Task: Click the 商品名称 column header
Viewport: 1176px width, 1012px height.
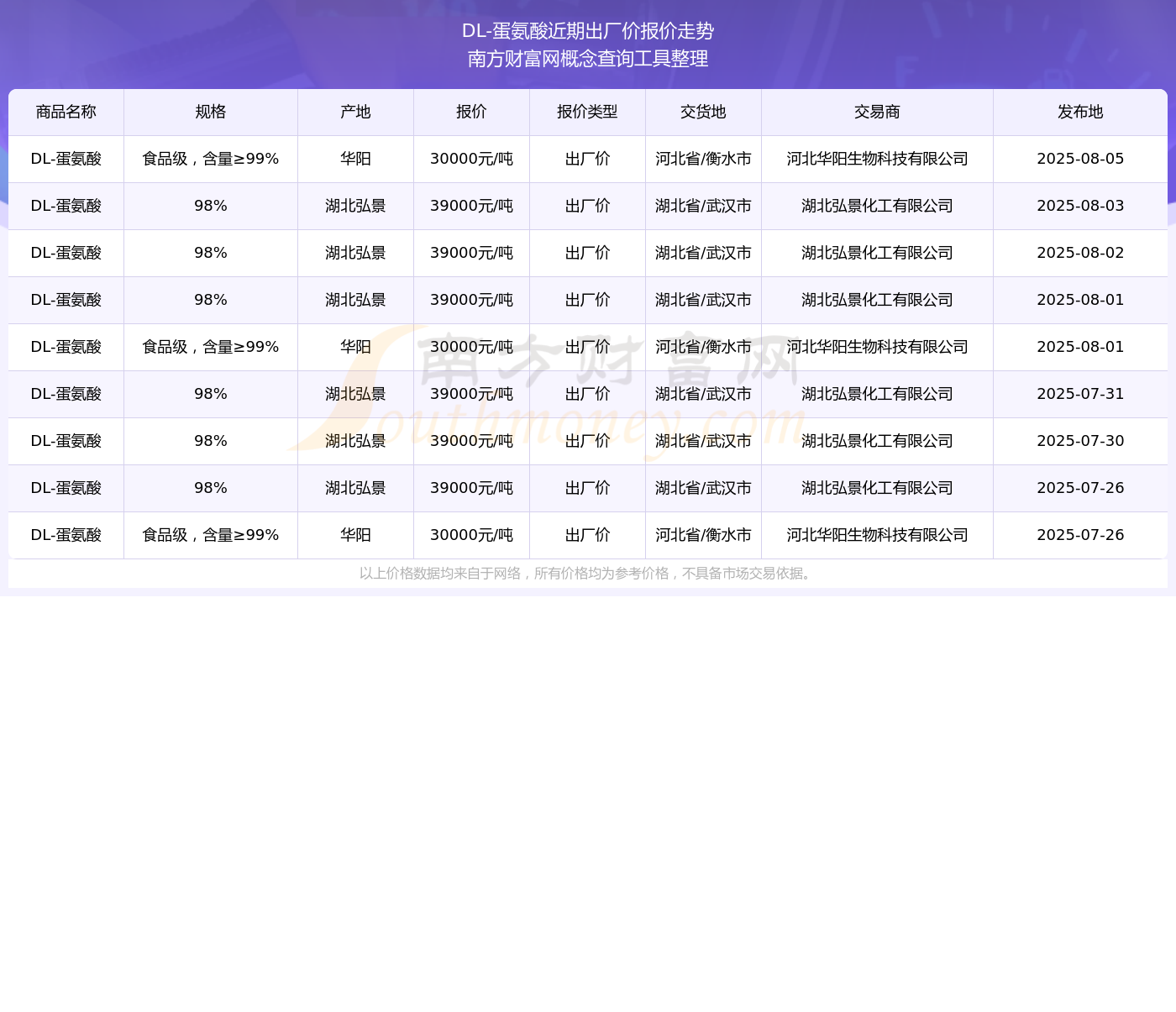Action: point(66,112)
